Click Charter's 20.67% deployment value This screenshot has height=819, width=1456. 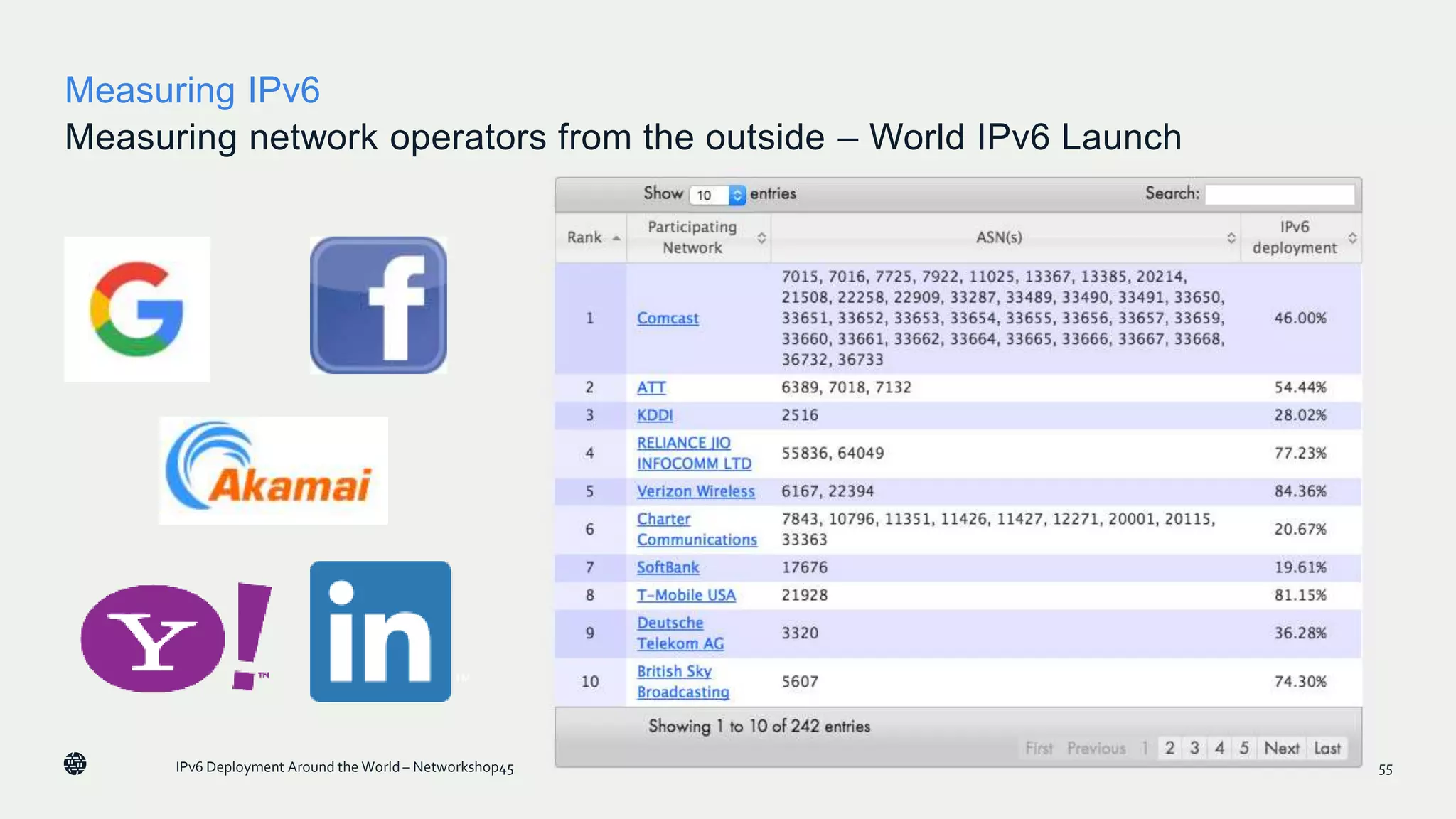1300,530
